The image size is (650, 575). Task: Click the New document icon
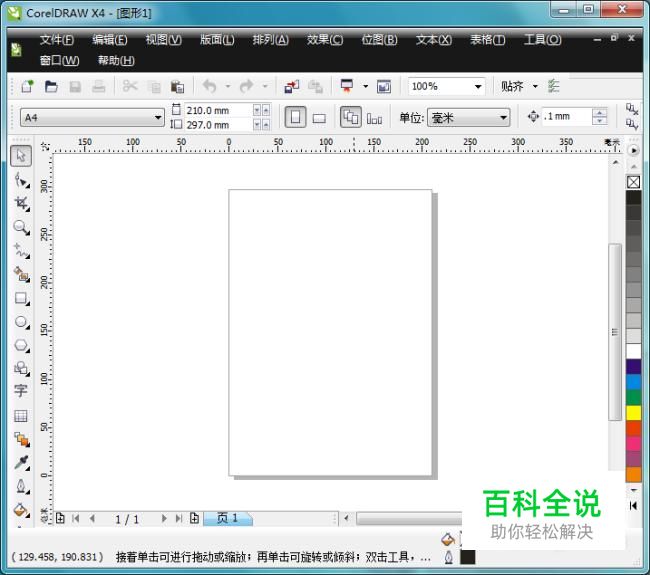(x=27, y=87)
